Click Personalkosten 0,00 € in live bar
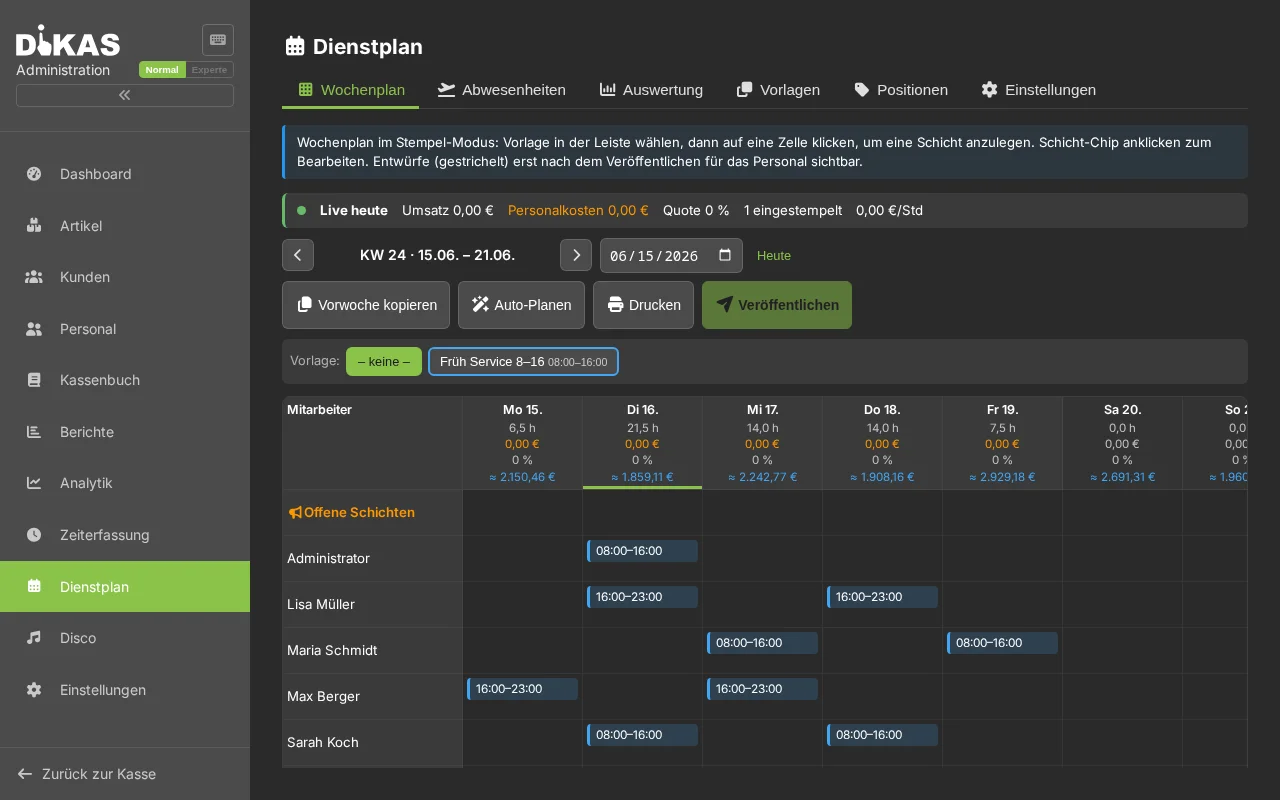This screenshot has height=800, width=1280. click(x=578, y=211)
